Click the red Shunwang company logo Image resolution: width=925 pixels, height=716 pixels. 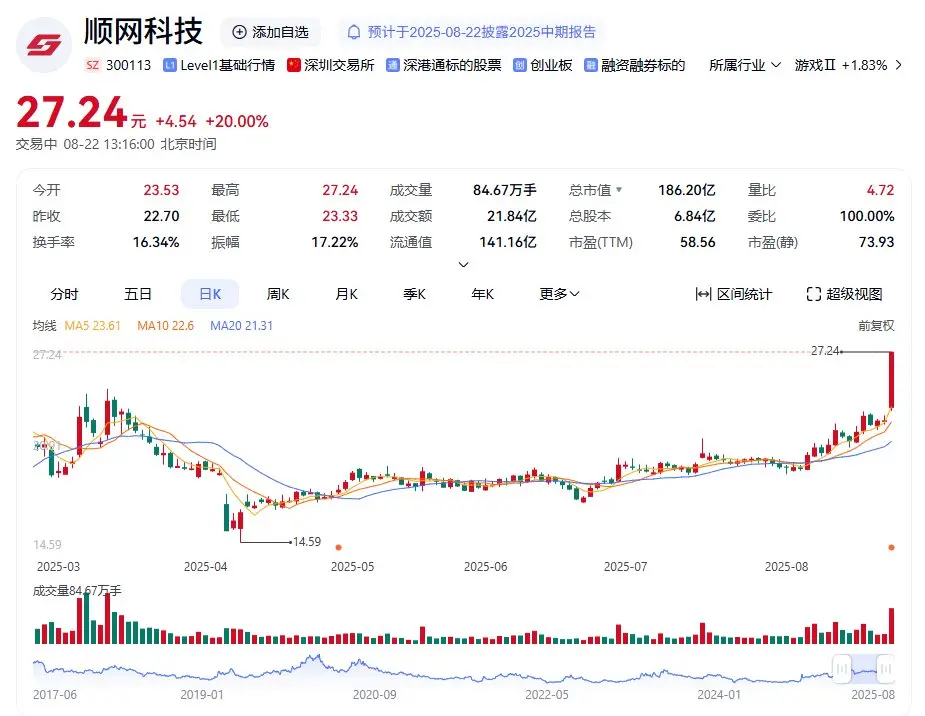44,45
